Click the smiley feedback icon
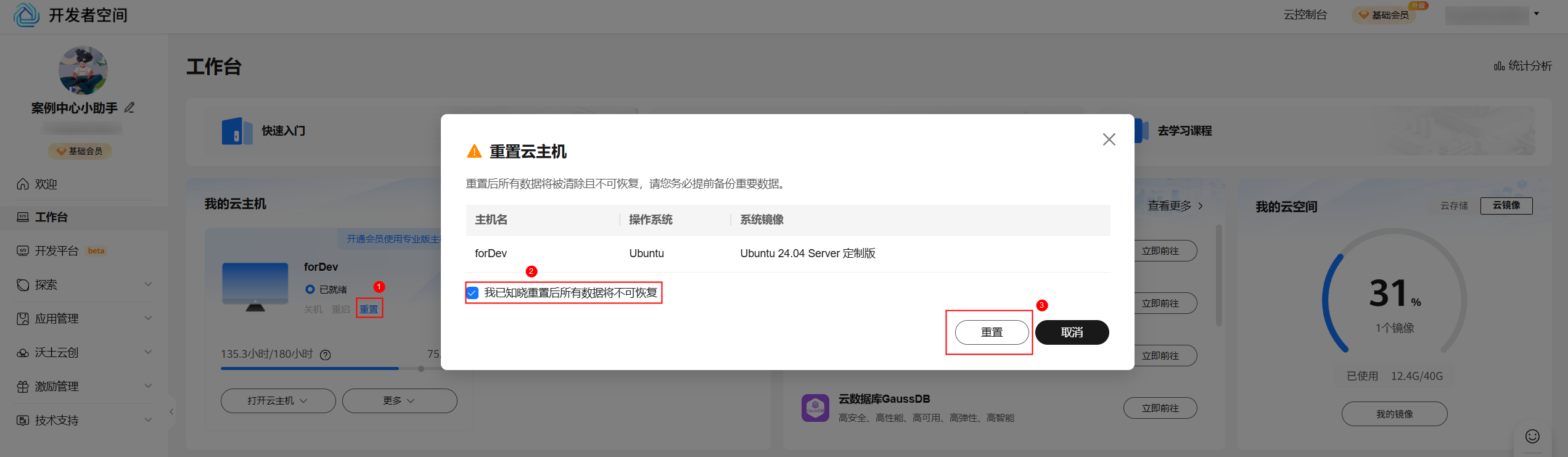Screen dimensions: 1568x457 click(1532, 436)
